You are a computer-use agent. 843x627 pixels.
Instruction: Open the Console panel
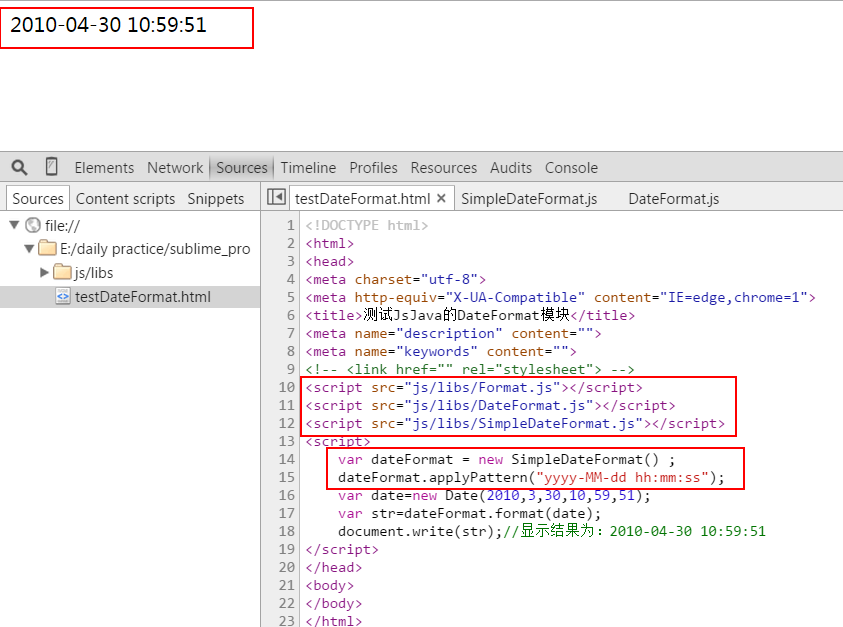(x=571, y=168)
